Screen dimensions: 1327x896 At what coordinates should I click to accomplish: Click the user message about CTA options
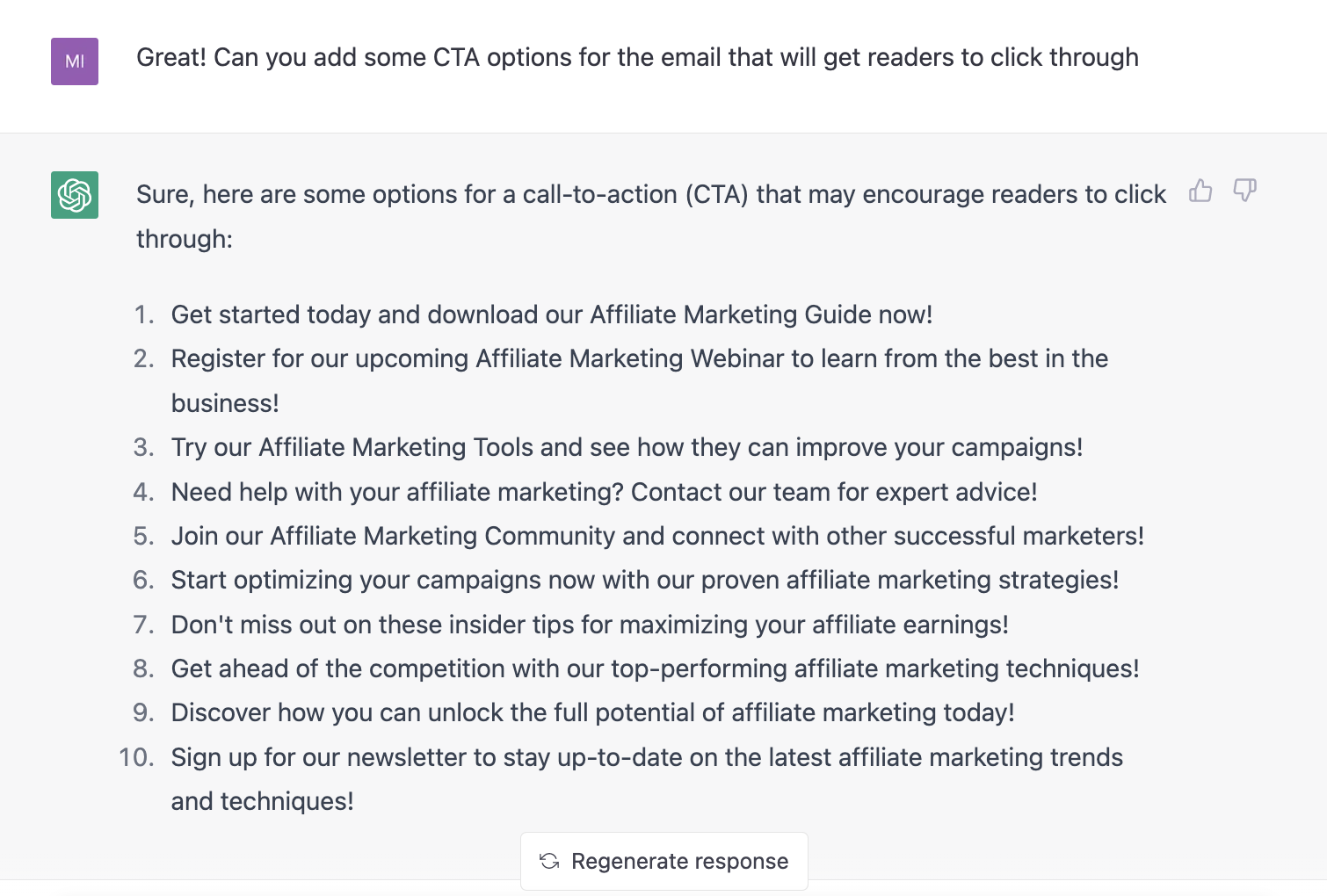pos(637,58)
